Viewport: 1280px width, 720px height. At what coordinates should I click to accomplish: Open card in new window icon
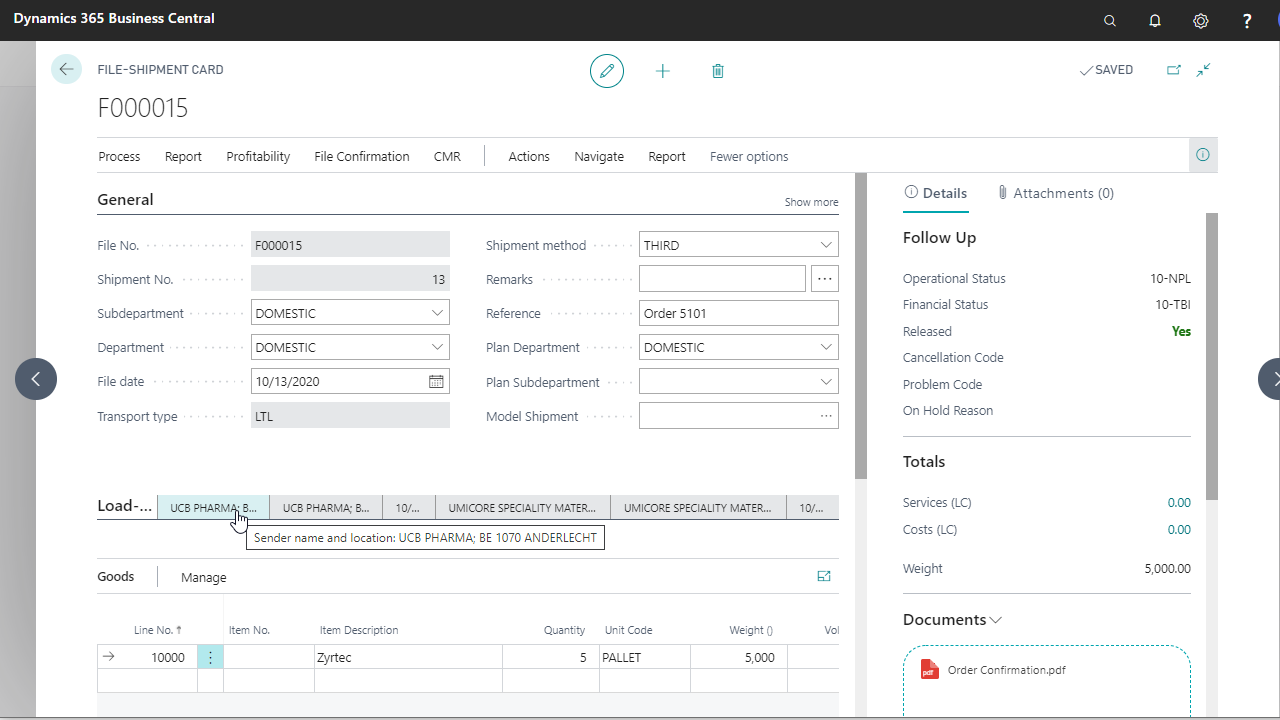1174,70
